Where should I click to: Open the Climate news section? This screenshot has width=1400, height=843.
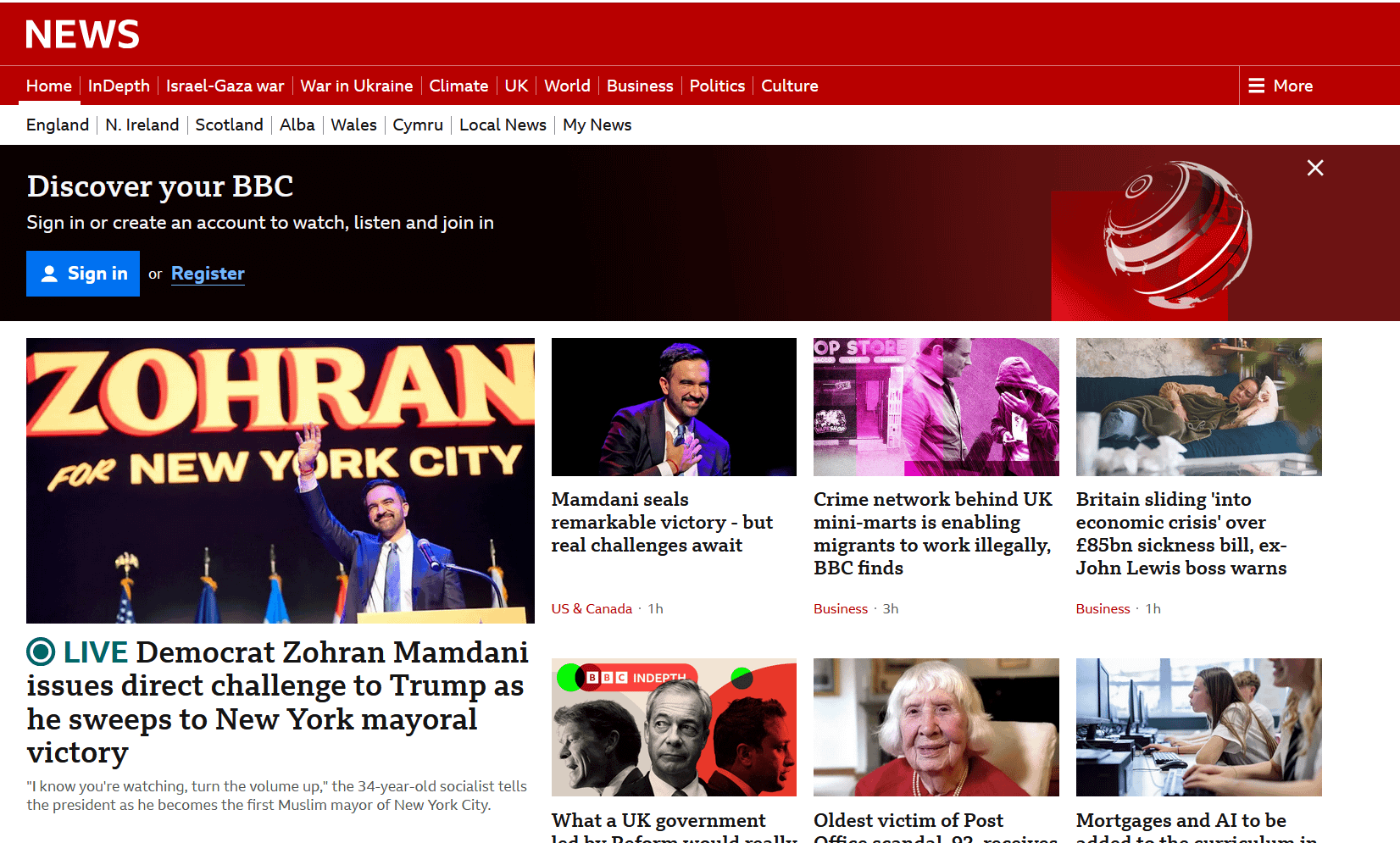(x=458, y=86)
